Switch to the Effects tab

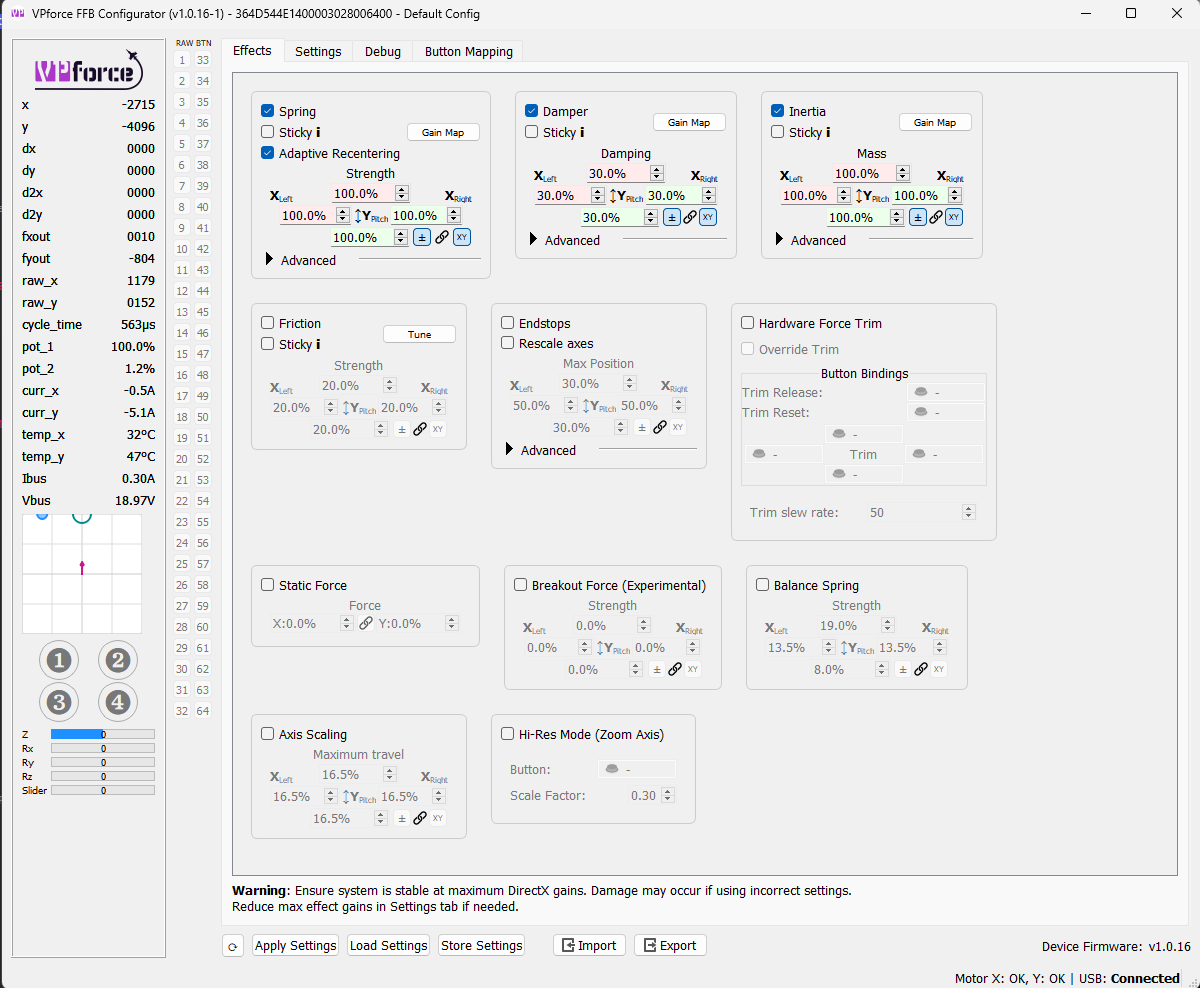click(252, 51)
